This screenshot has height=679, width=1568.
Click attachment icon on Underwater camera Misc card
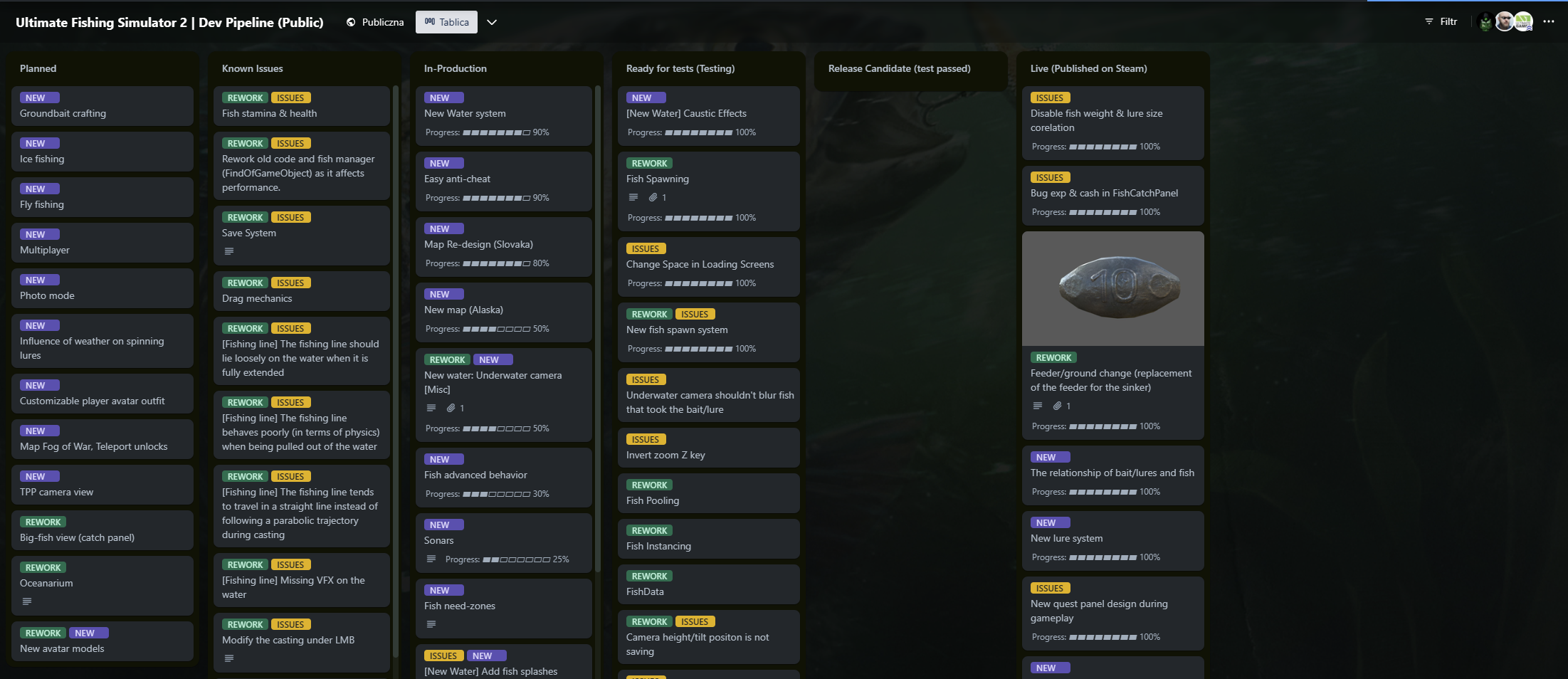coord(451,408)
